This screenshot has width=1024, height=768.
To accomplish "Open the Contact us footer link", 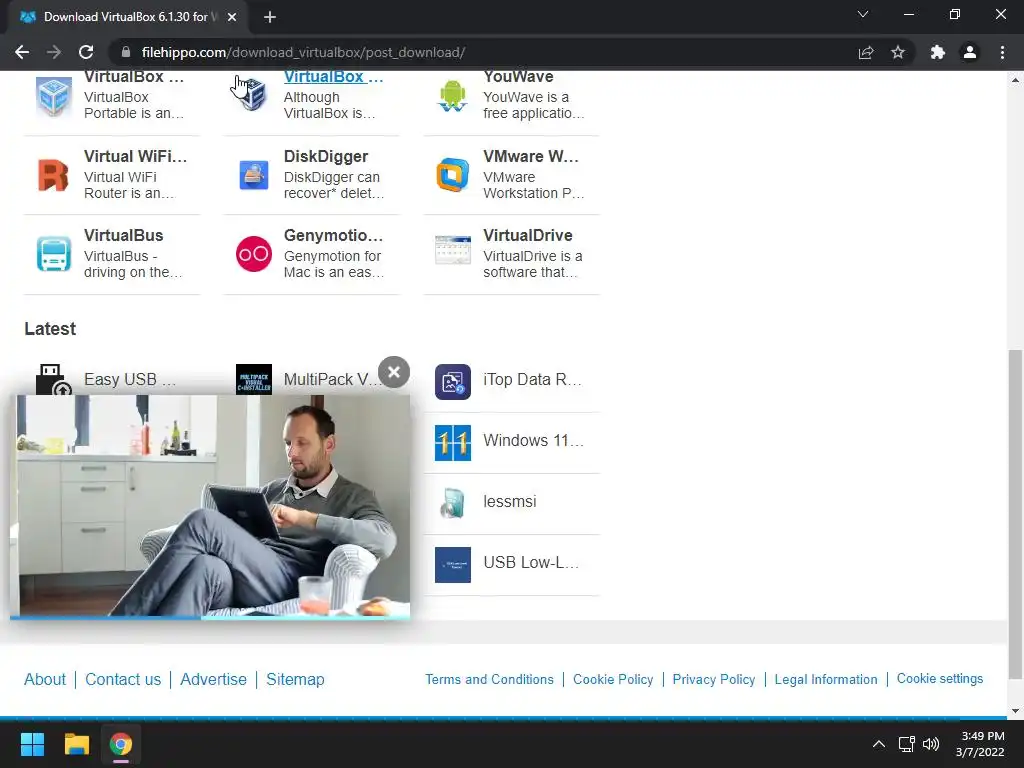I will pyautogui.click(x=123, y=679).
